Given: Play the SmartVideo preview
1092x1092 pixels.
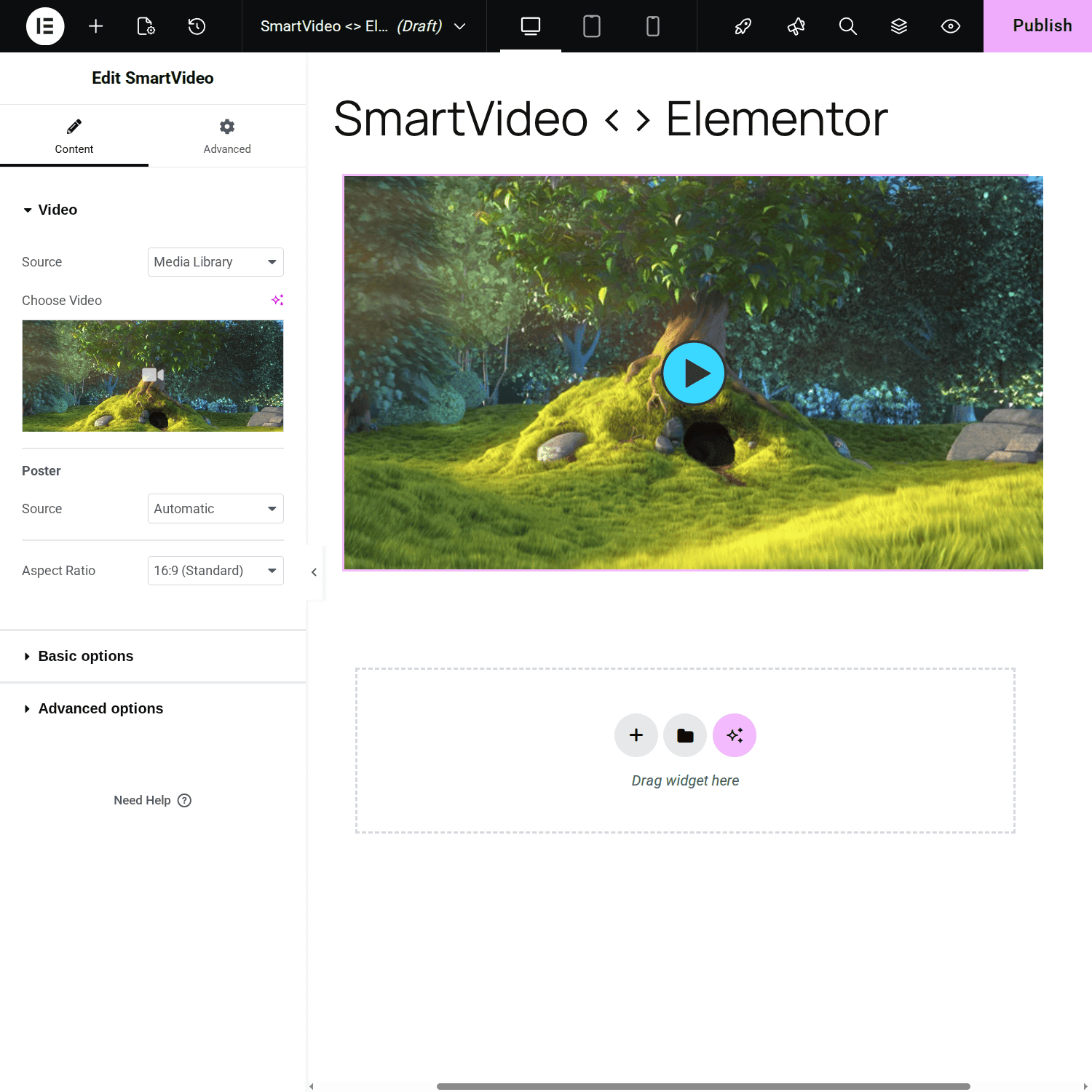Looking at the screenshot, I should [x=694, y=373].
